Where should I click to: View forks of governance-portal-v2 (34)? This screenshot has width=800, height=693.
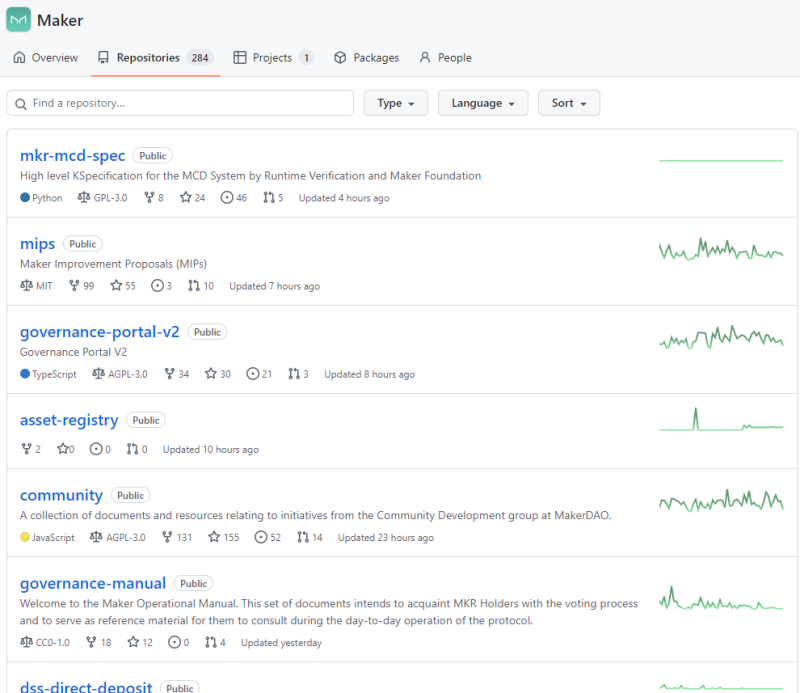pos(177,374)
